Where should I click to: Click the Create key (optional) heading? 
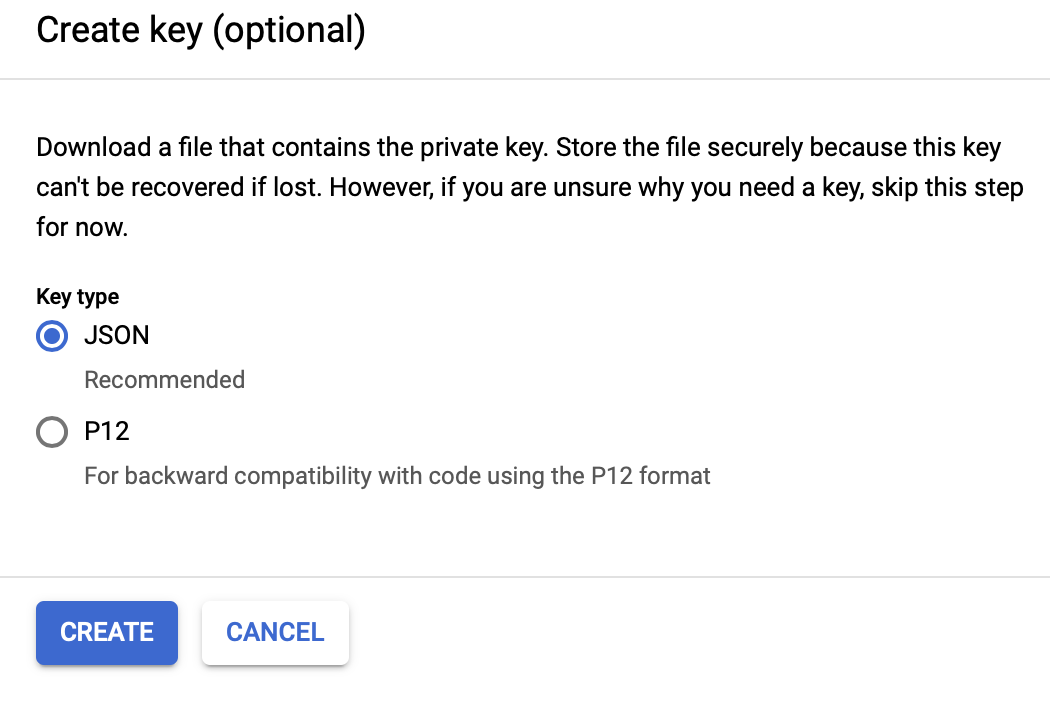tap(201, 30)
